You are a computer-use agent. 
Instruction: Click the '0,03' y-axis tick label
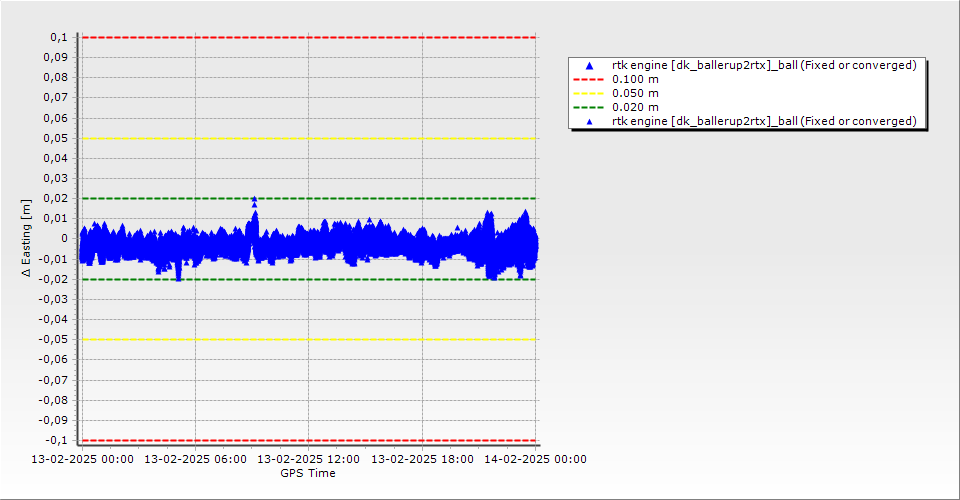56,179
